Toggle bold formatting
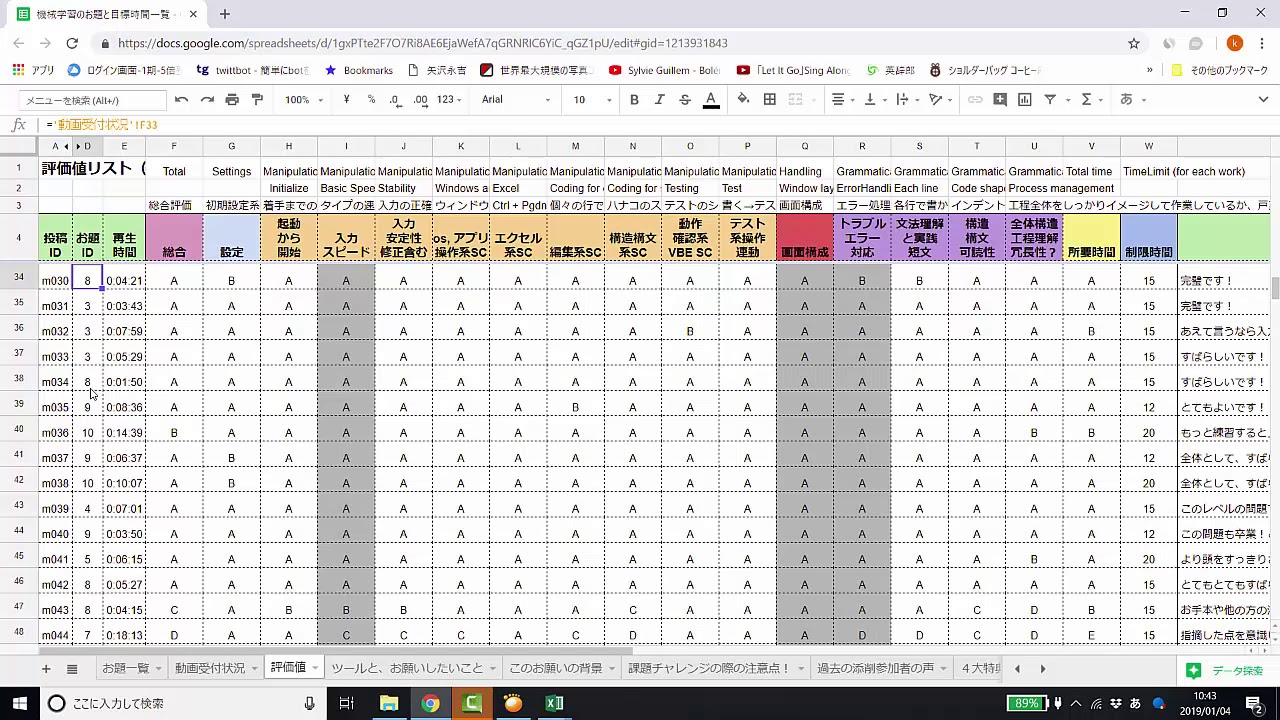Screen dimensions: 1280x720 click(634, 100)
